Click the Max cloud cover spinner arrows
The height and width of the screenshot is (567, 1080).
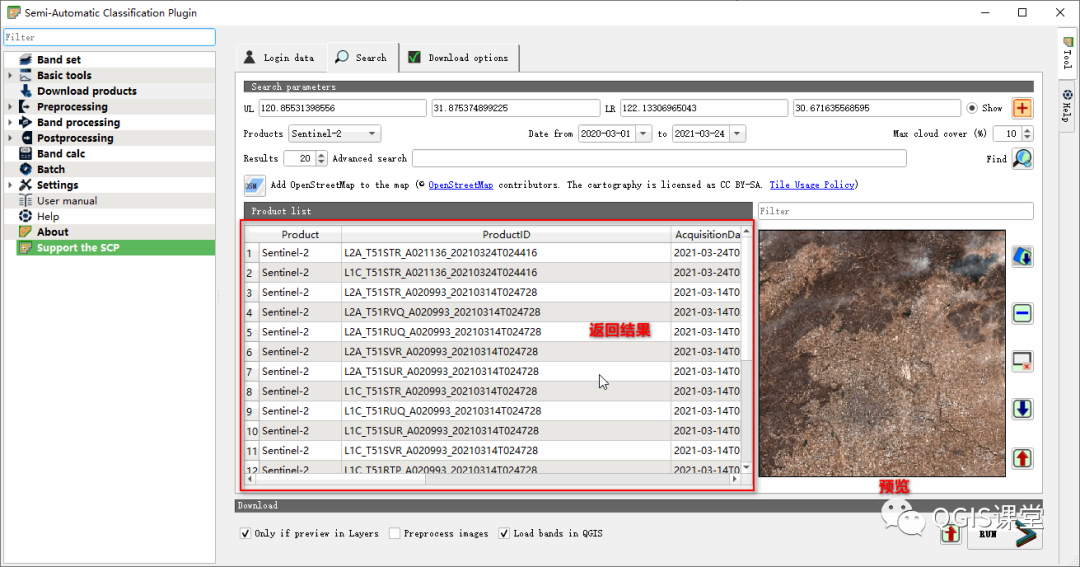tap(1027, 134)
